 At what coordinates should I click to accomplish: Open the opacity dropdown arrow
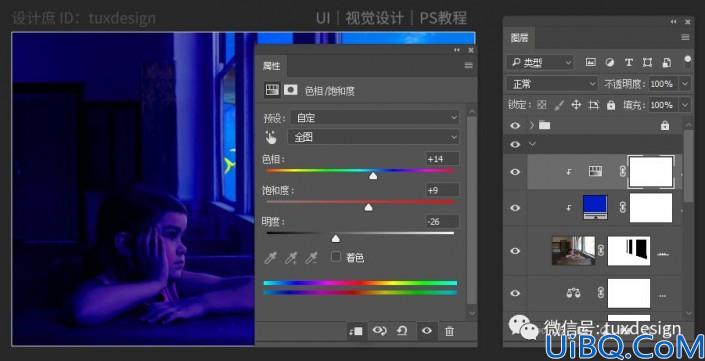pyautogui.click(x=685, y=84)
